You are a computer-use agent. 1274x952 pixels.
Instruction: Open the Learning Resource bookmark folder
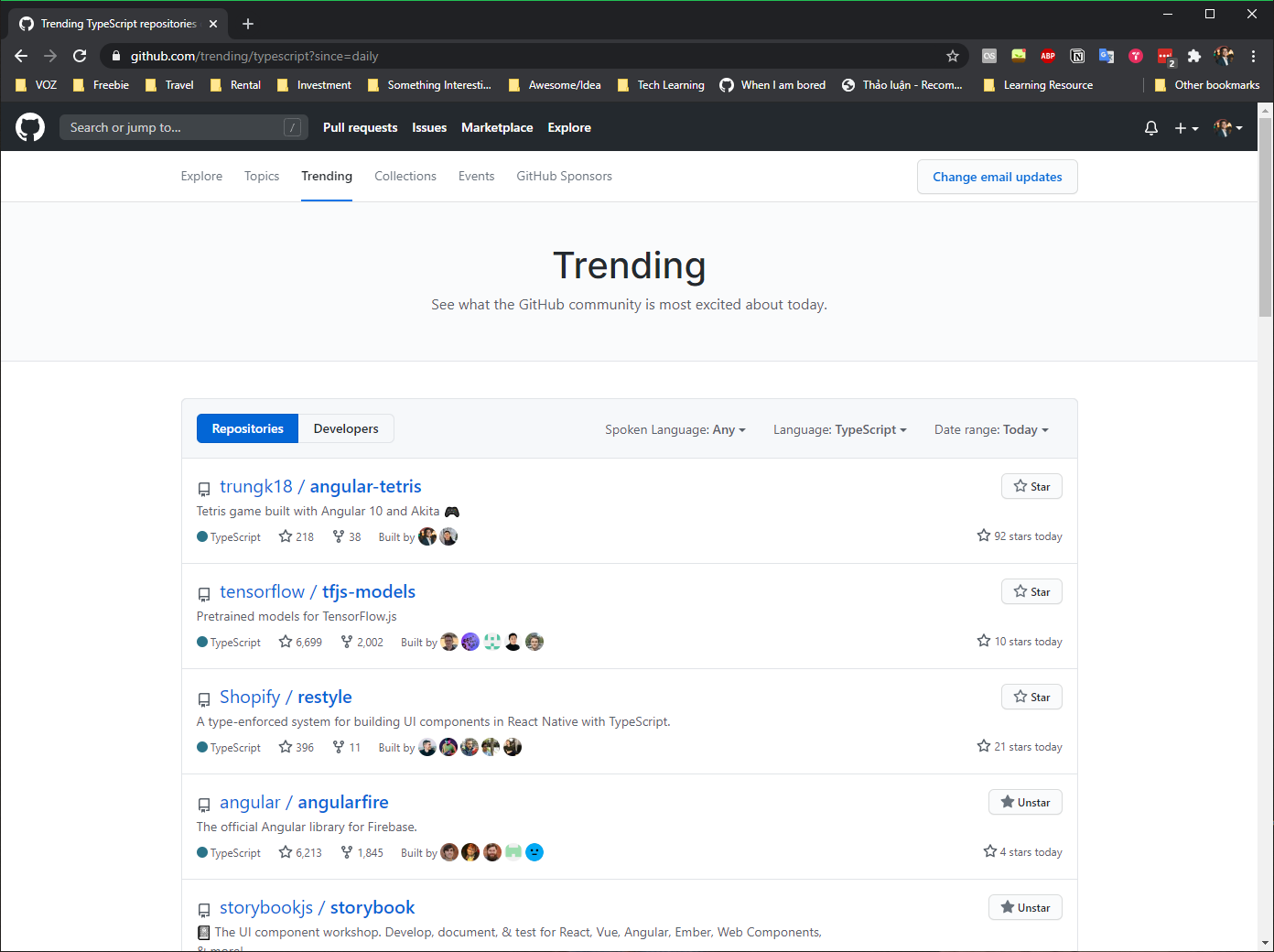1038,85
